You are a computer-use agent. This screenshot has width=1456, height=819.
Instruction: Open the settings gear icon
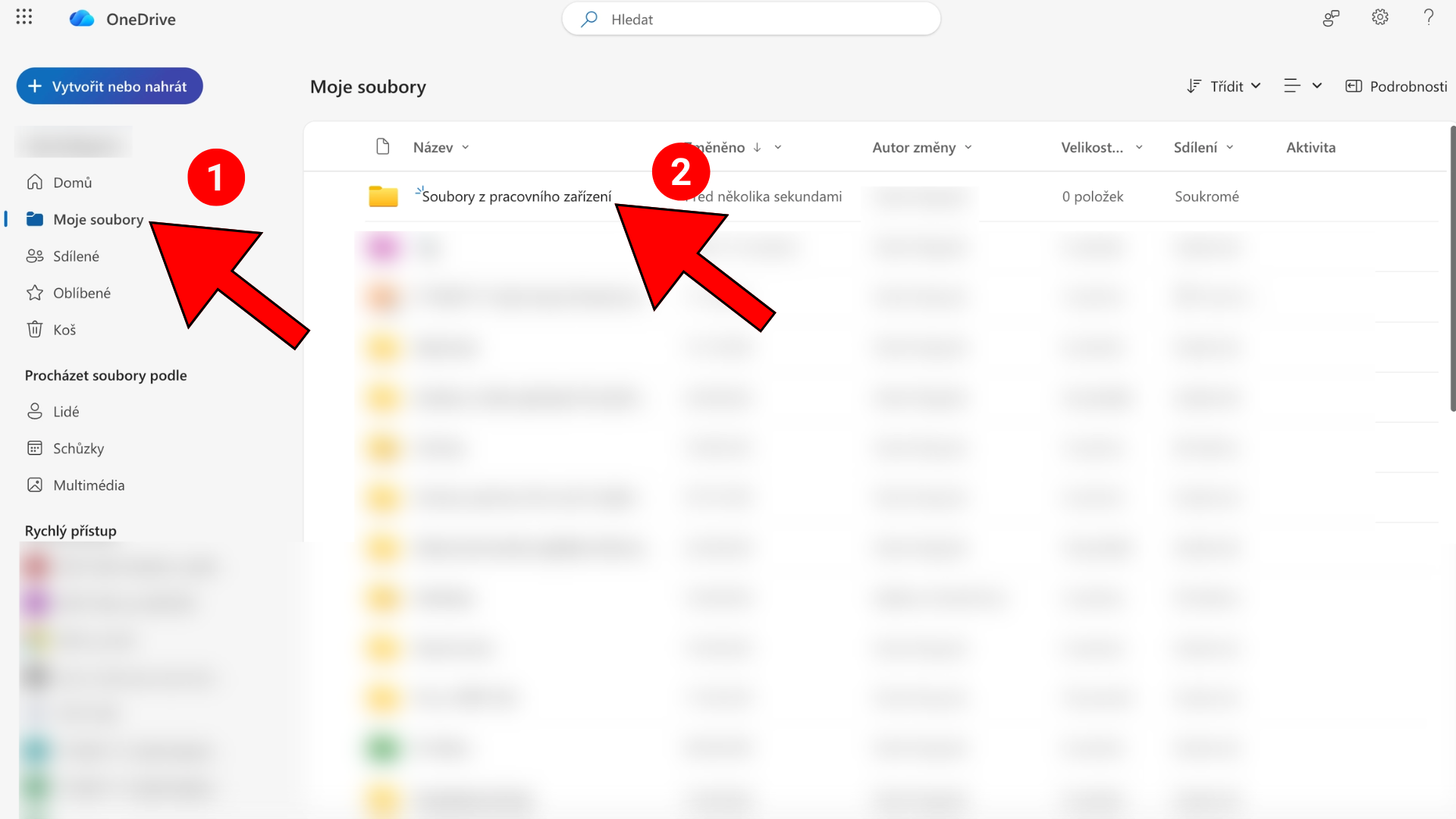pos(1380,17)
